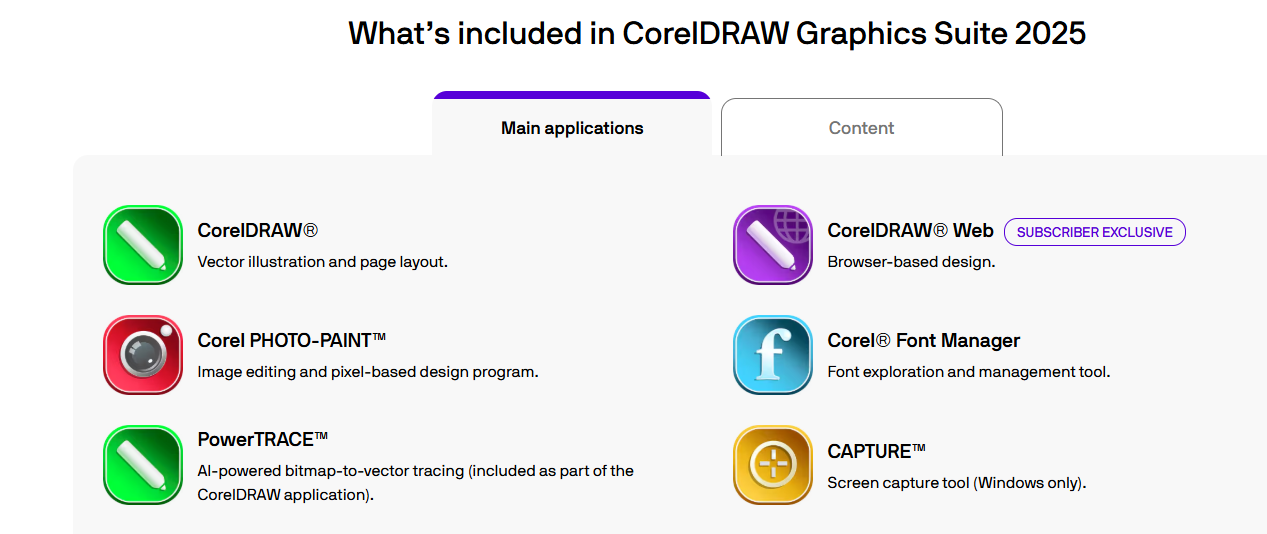Click the purple CorelDRAW Web icon
This screenshot has height=534, width=1267.
click(773, 245)
